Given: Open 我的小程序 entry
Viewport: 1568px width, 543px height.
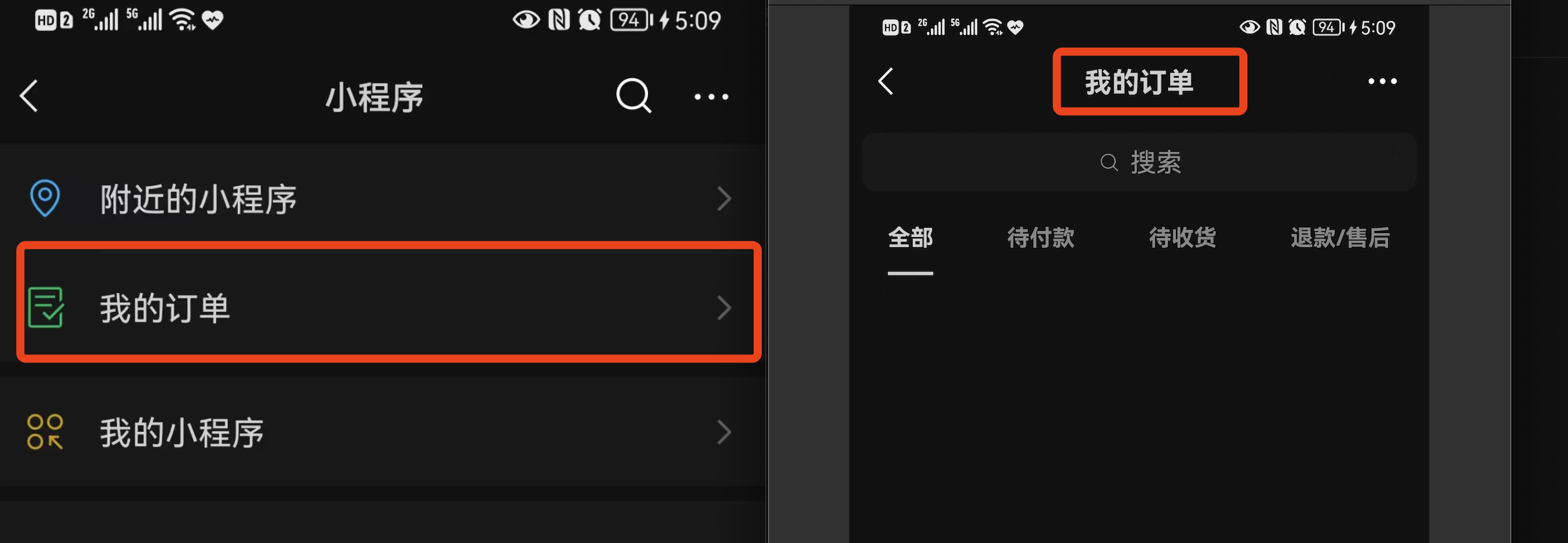Looking at the screenshot, I should 383,432.
